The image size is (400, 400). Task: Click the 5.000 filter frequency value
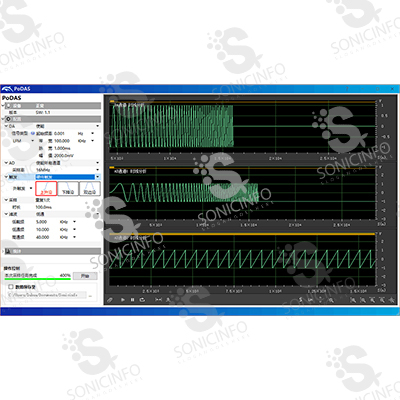(x=41, y=222)
